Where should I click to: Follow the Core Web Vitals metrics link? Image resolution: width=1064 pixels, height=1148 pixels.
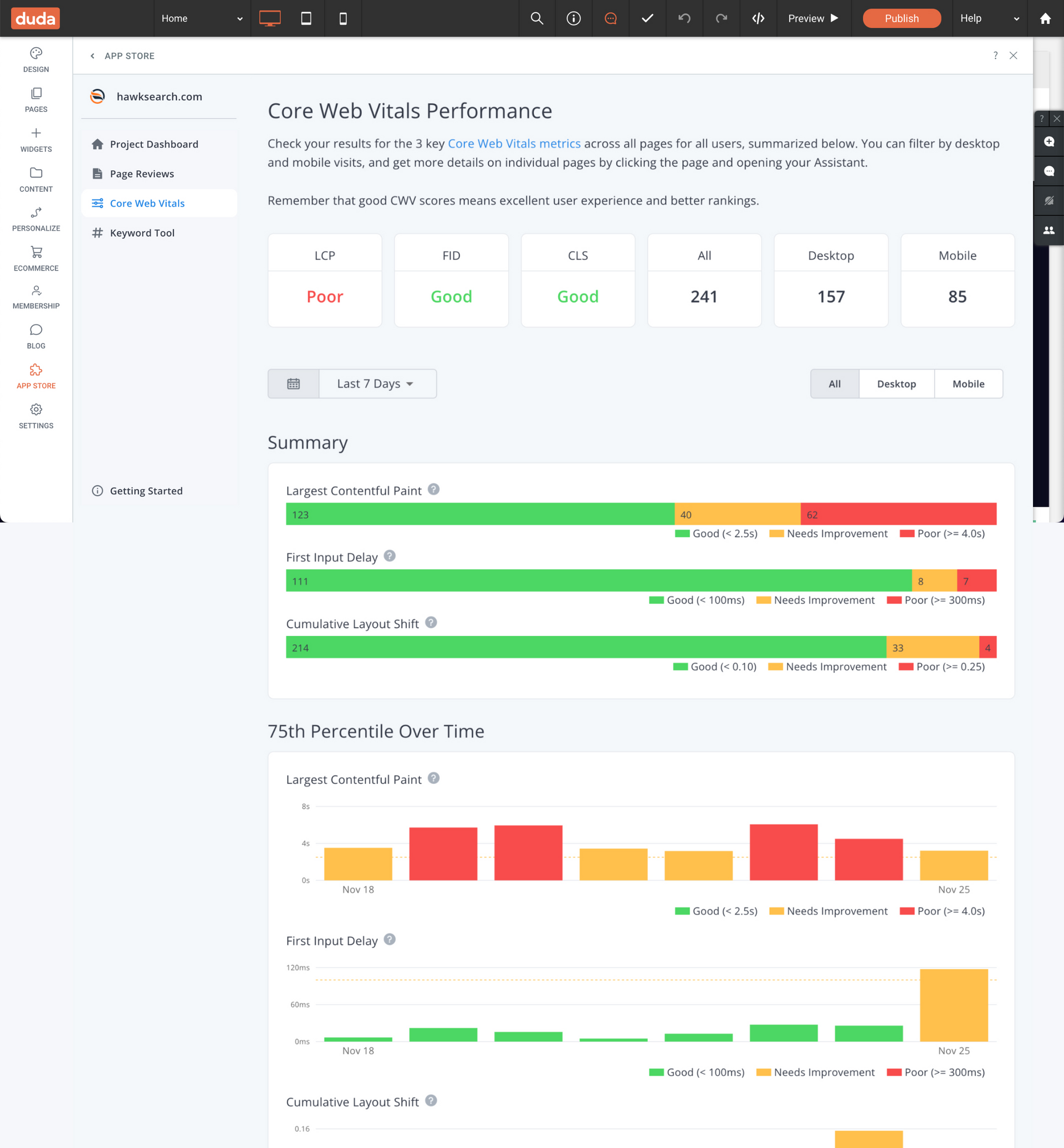(514, 144)
